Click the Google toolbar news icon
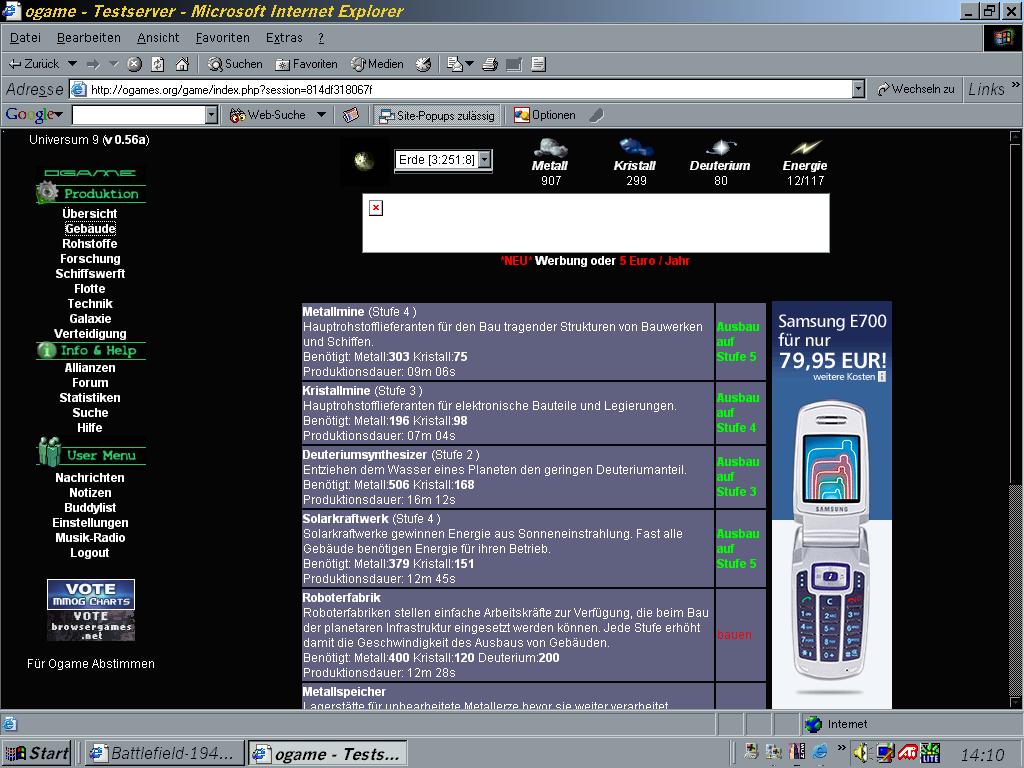Screen dimensions: 1024x768 (x=351, y=116)
